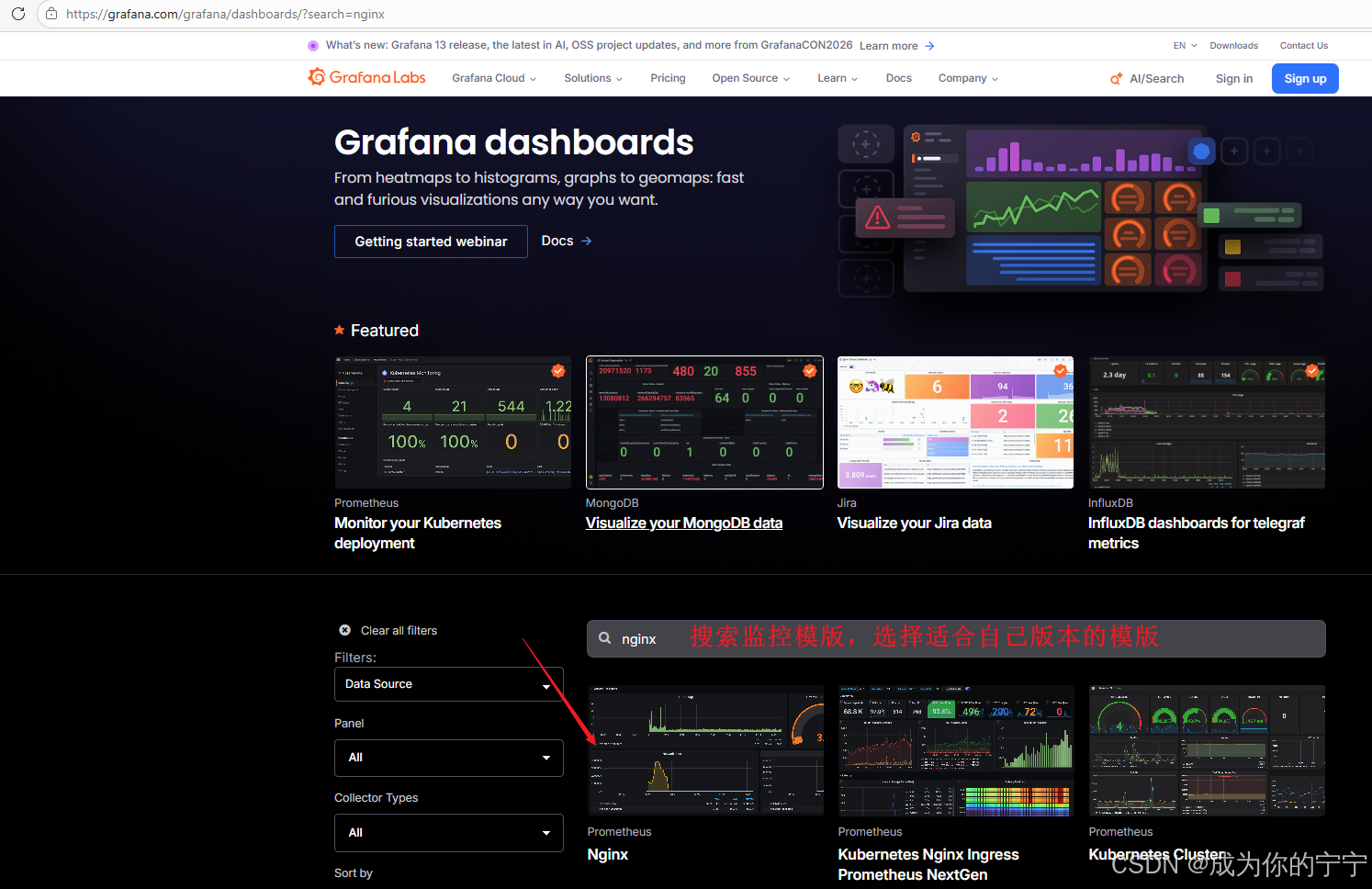
Task: Open the Panel filter dropdown
Action: point(448,758)
